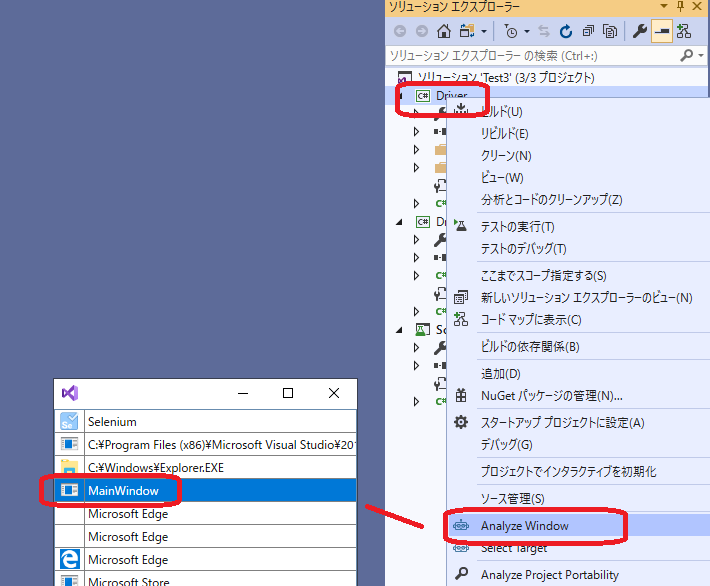The height and width of the screenshot is (586, 710).
Task: Open the デバッグ(G) submenu
Action: [x=506, y=444]
